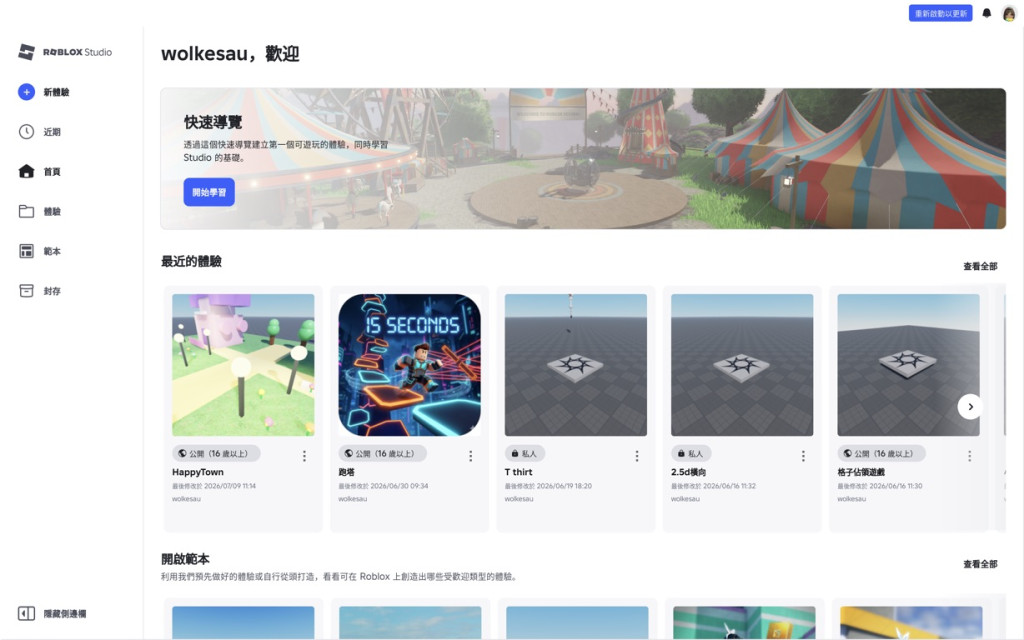1024x640 pixels.
Task: Click globe visibility badge on HappyTown
Action: coord(216,453)
